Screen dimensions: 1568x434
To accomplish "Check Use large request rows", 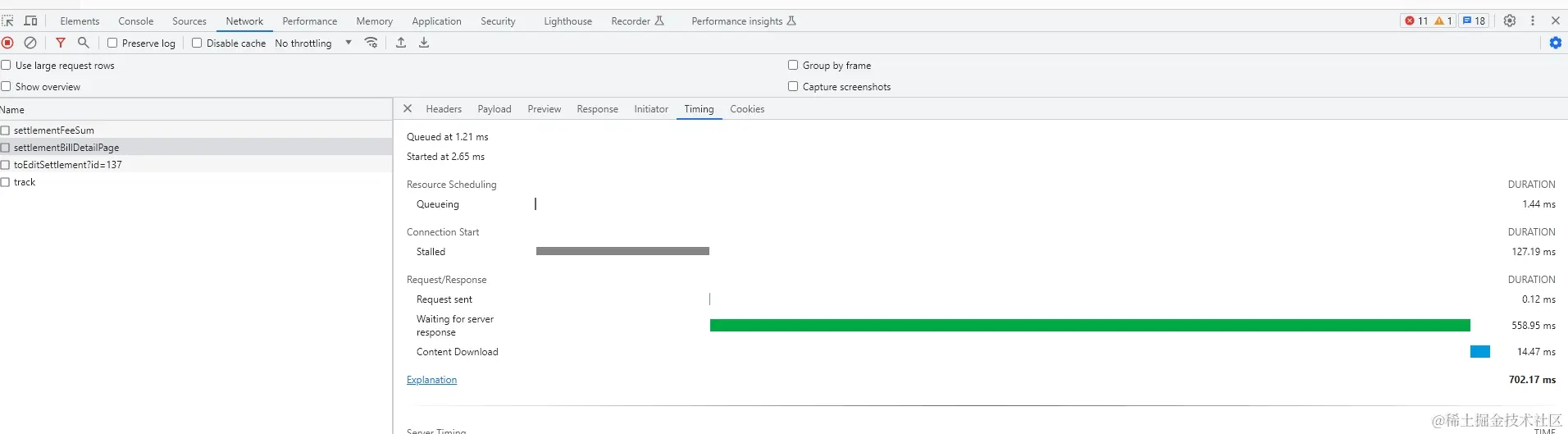I will [6, 65].
